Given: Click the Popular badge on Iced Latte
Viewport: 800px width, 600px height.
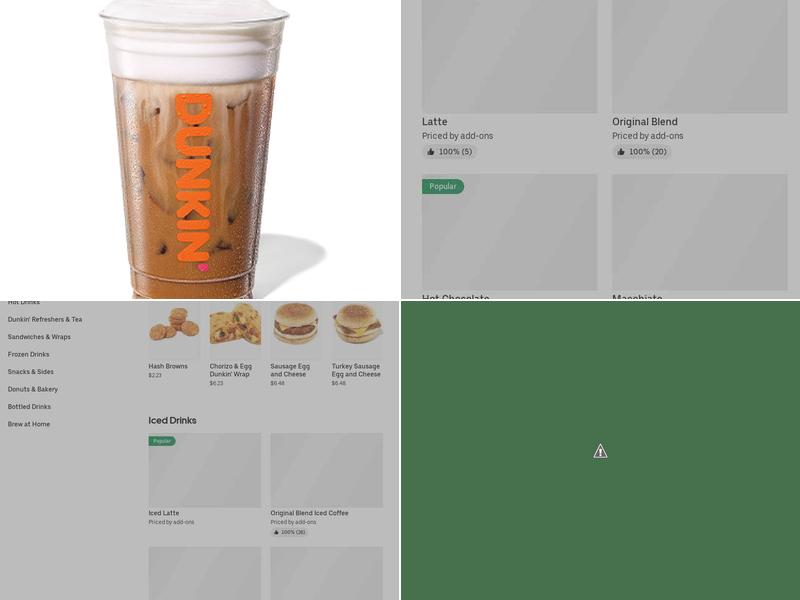Looking at the screenshot, I should point(162,441).
